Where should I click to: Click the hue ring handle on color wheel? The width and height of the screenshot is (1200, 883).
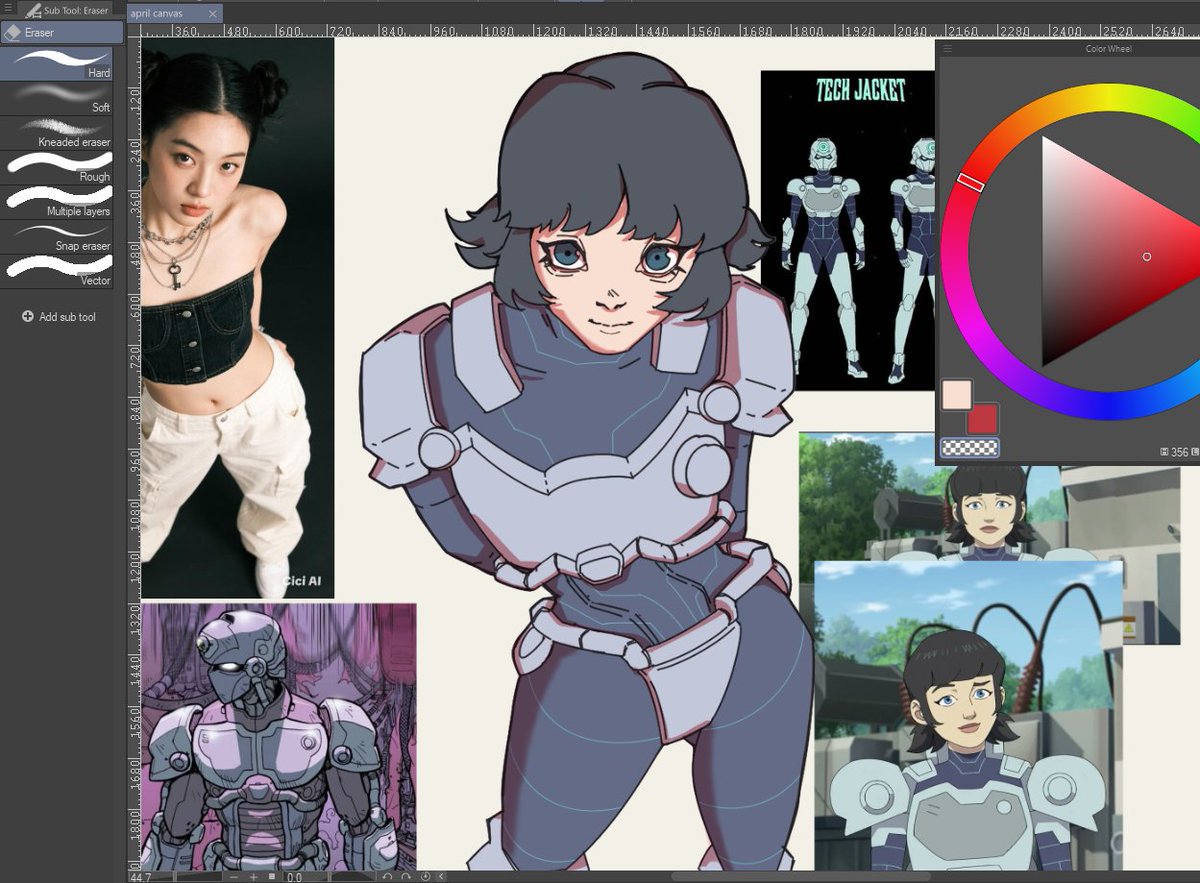(x=970, y=181)
